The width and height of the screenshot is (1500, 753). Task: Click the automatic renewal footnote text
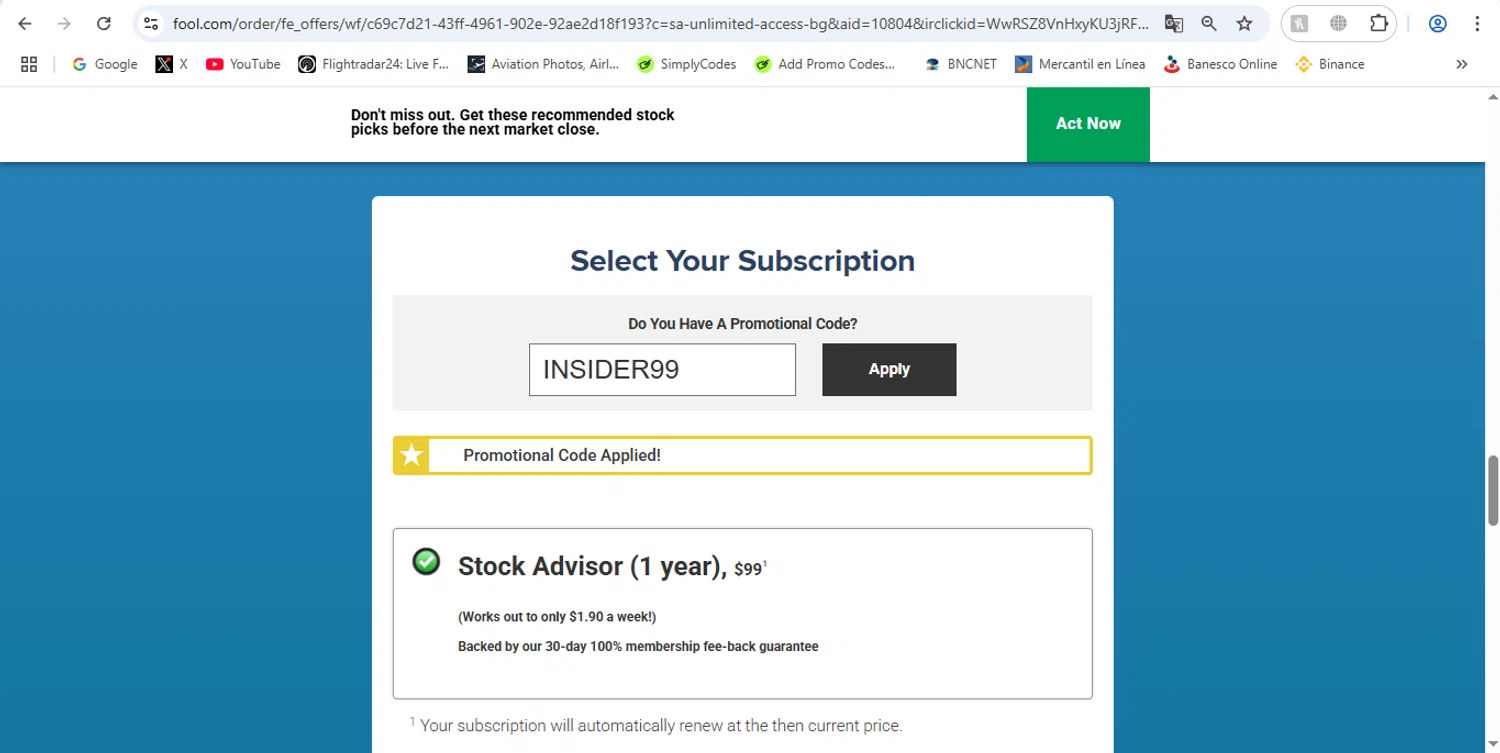pyautogui.click(x=656, y=725)
